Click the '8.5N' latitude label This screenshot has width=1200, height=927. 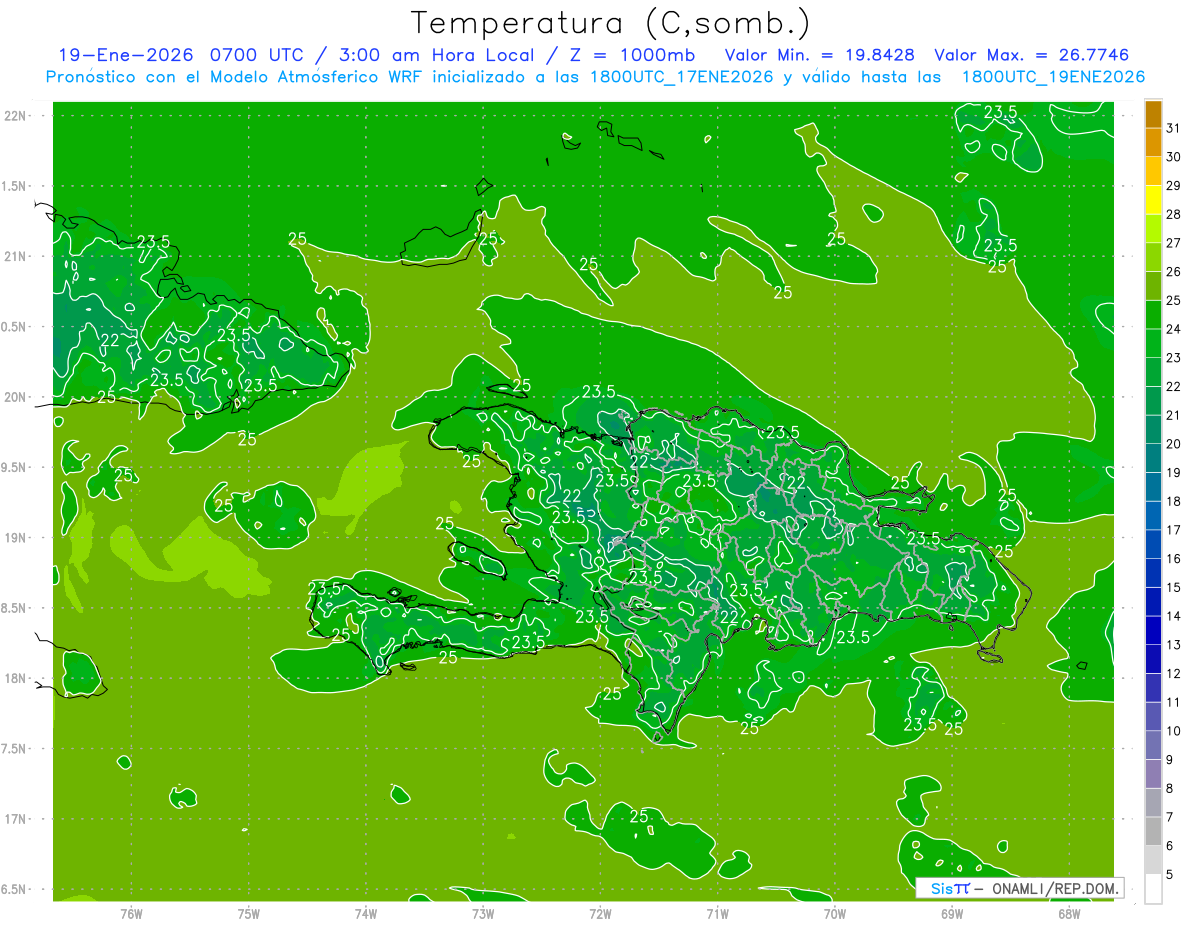(x=13, y=608)
